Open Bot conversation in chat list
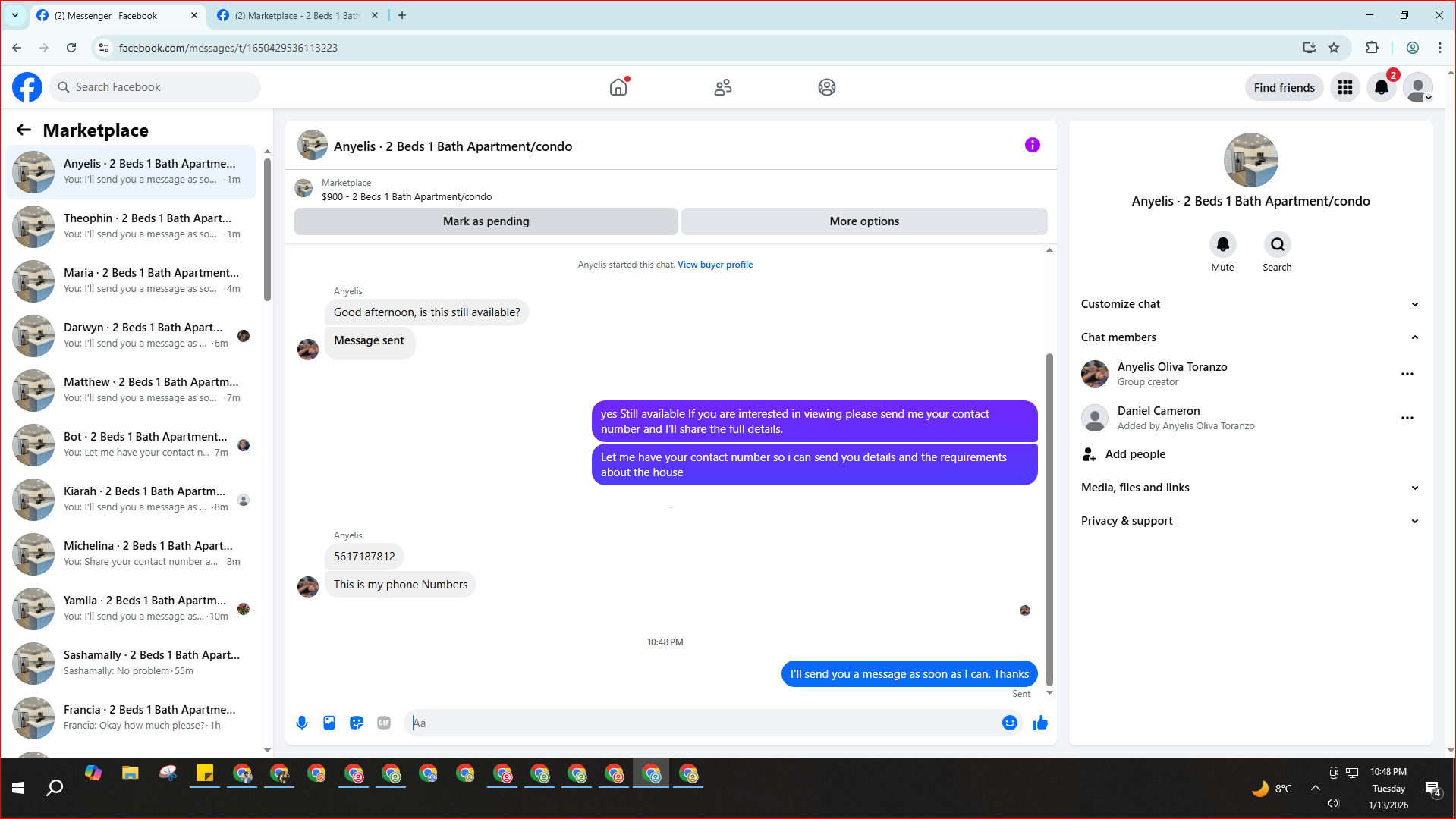The image size is (1456, 819). coord(131,444)
